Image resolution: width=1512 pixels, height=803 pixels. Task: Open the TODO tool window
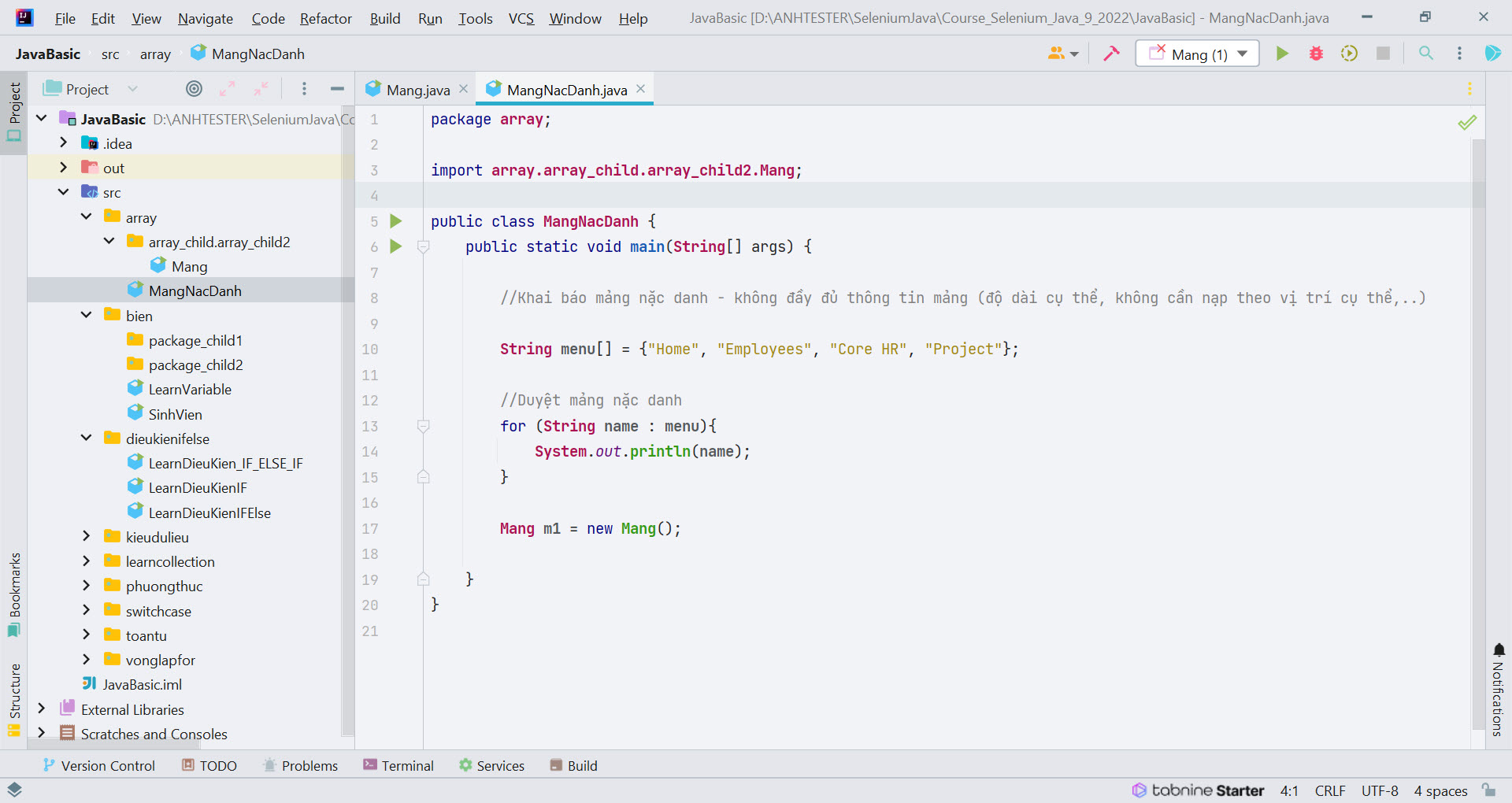coord(209,765)
